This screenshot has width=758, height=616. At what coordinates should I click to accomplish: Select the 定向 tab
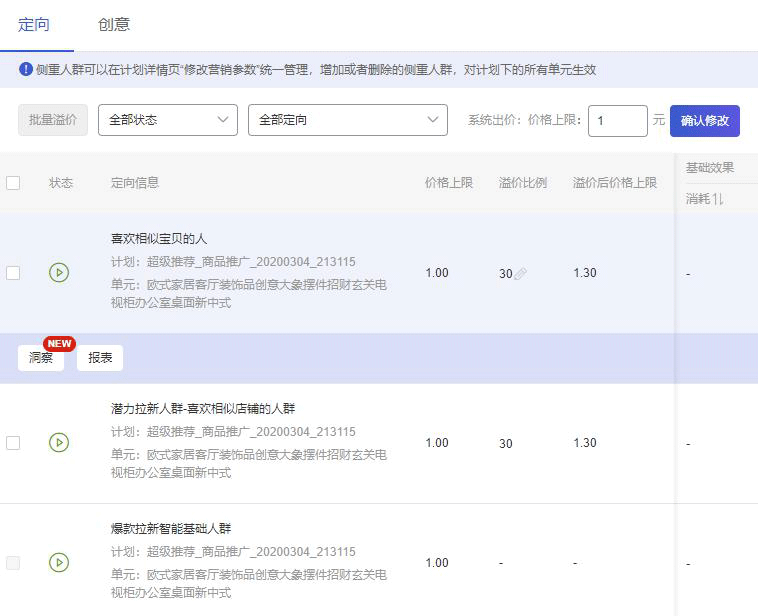pos(35,24)
